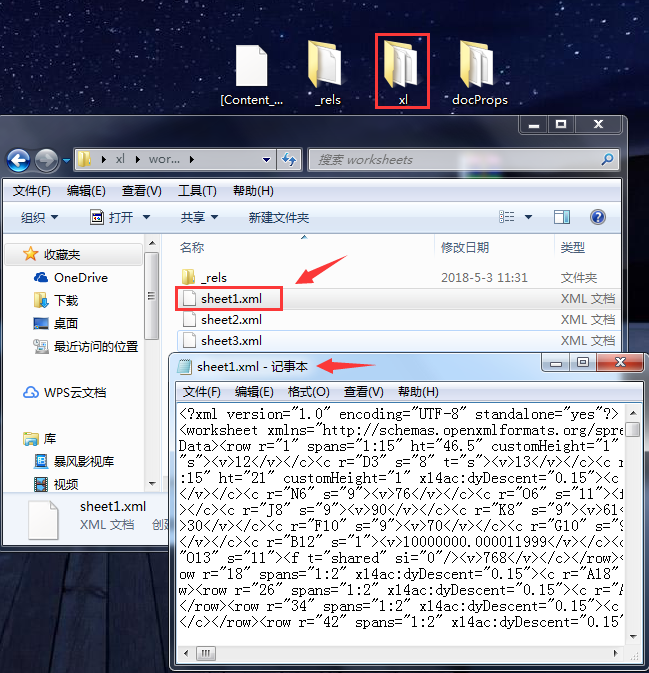Click Notepad horizontal scroll right arrow
Screen dimensions: 649x673
616,654
